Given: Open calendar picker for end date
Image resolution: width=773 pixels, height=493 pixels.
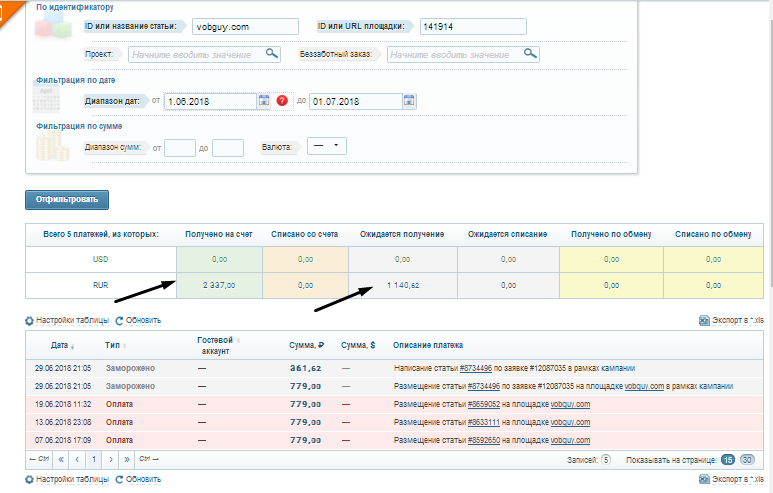Looking at the screenshot, I should [409, 101].
